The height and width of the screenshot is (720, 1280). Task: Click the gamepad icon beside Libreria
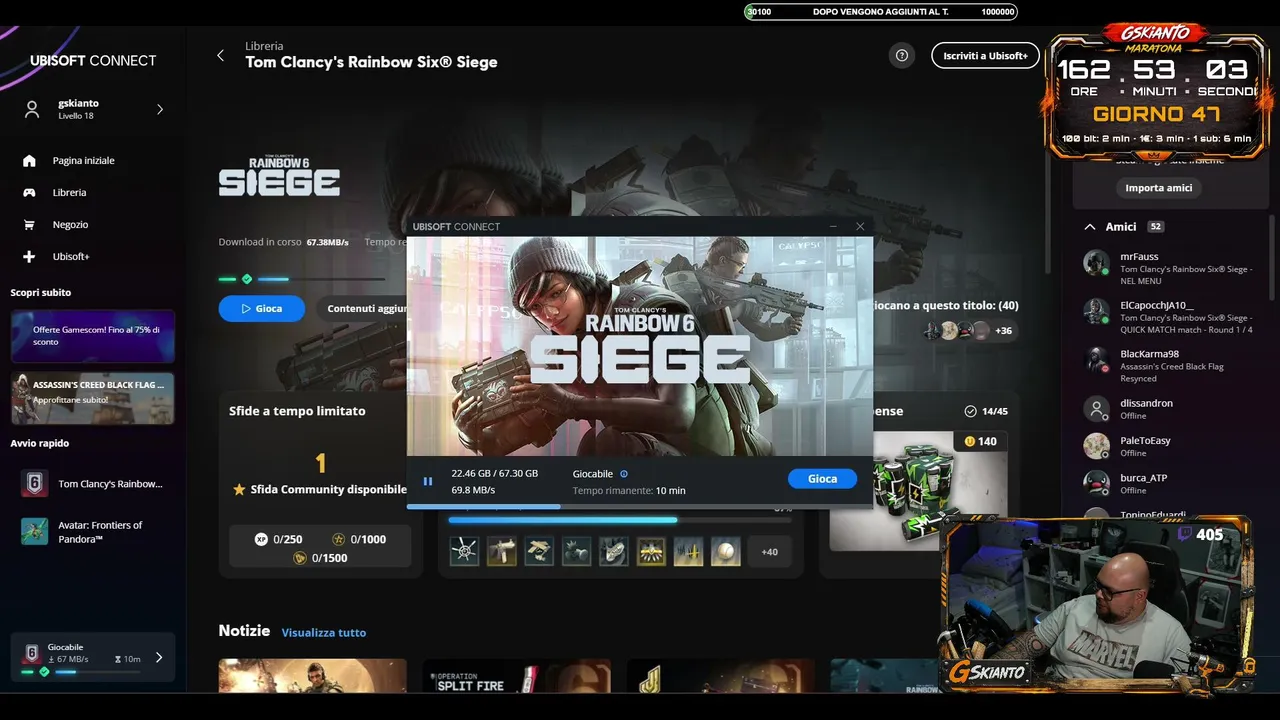pos(29,192)
